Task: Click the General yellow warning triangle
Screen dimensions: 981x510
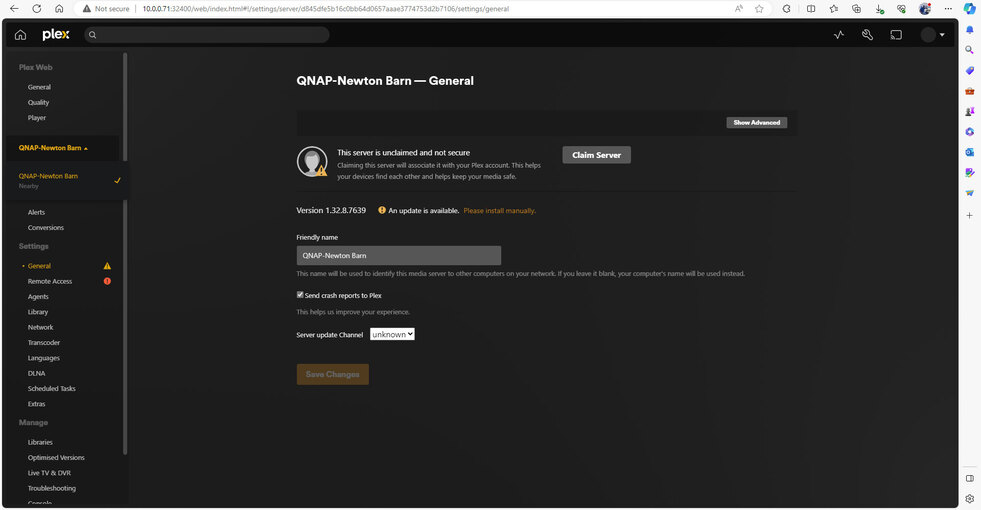Action: (107, 266)
